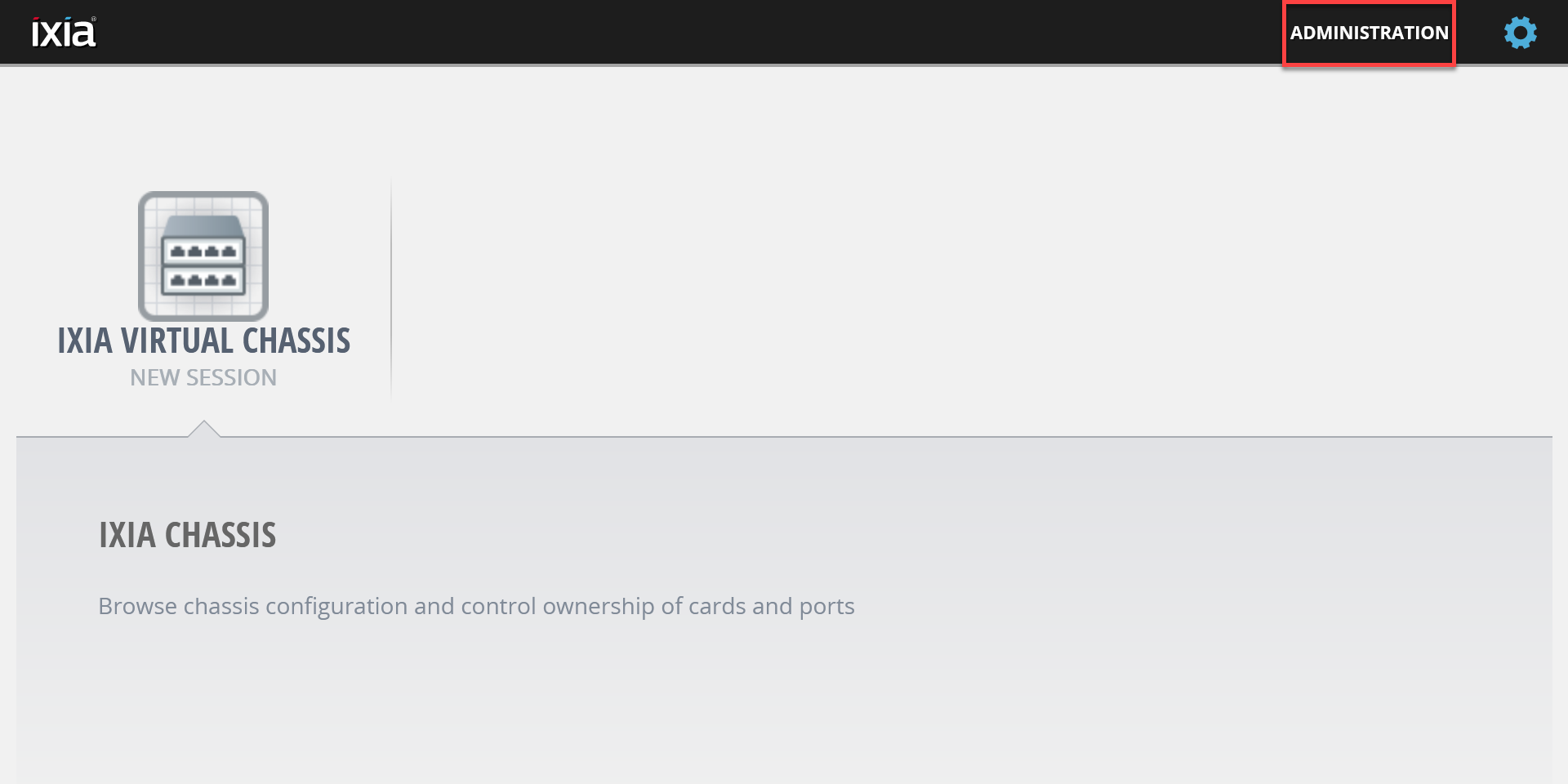Select the Ixia Virtual Chassis switch icon
Viewport: 1568px width, 784px height.
tap(203, 256)
